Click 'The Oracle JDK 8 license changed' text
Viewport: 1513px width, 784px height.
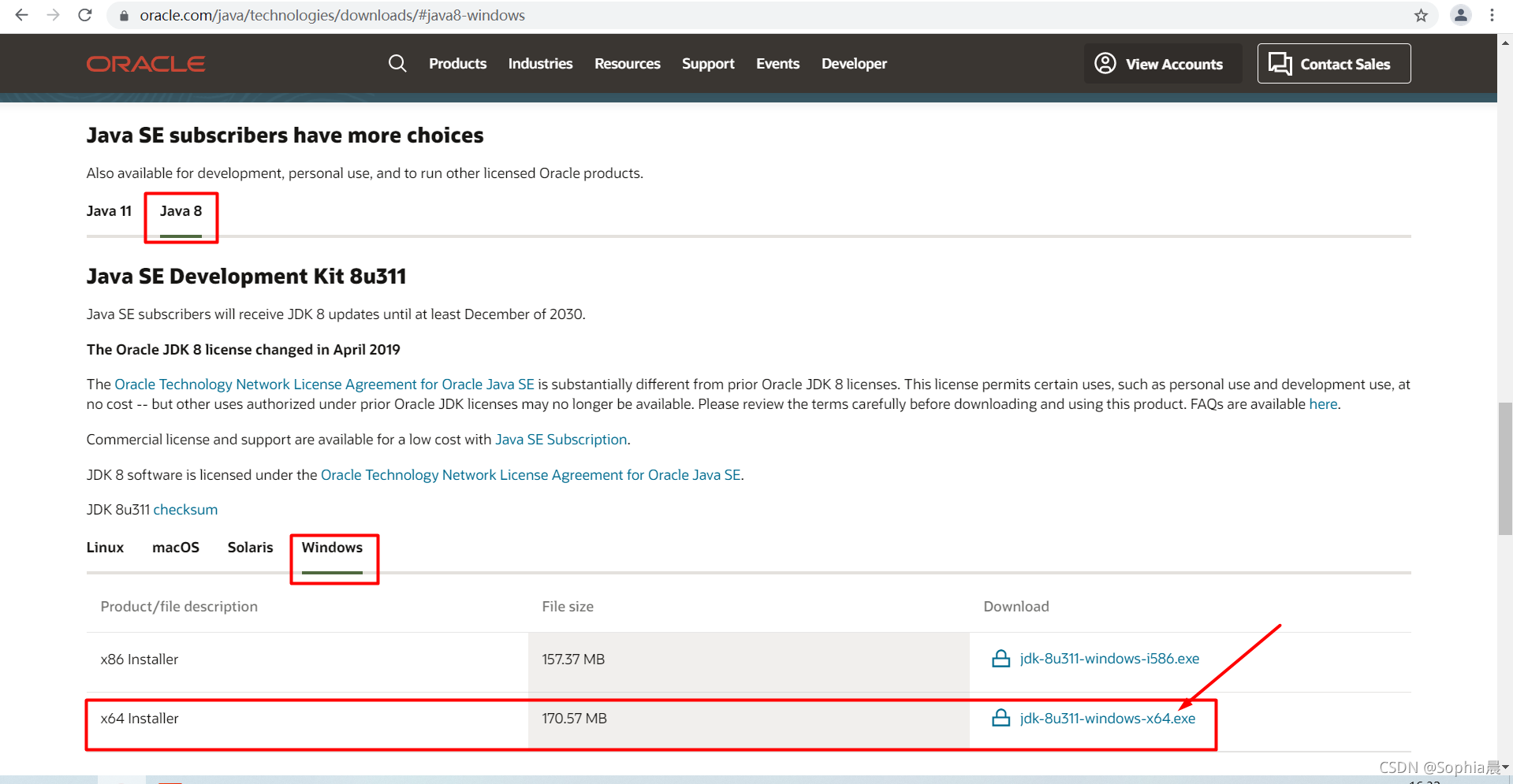244,350
